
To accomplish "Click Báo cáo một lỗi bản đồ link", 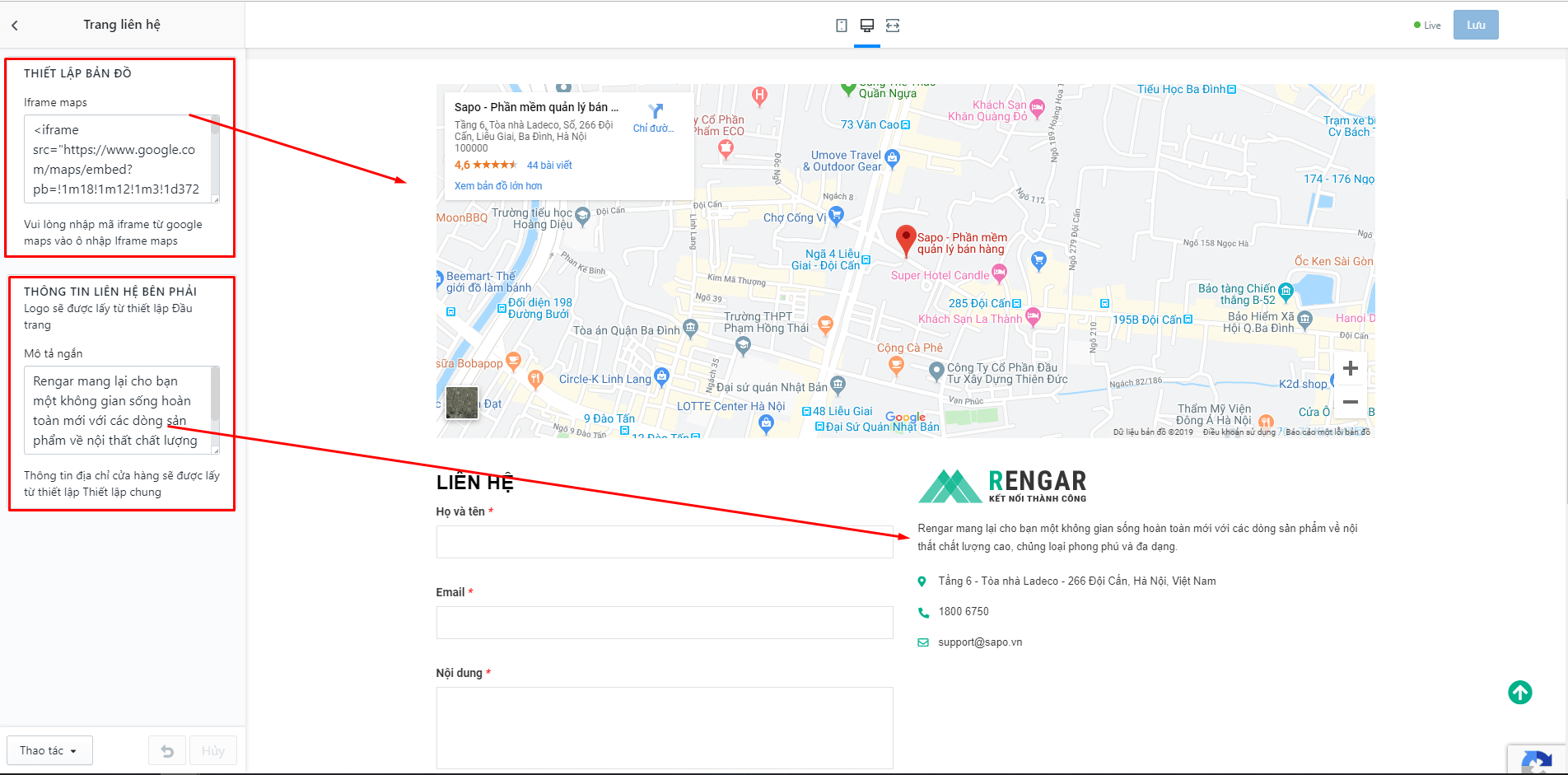I will (x=1328, y=432).
